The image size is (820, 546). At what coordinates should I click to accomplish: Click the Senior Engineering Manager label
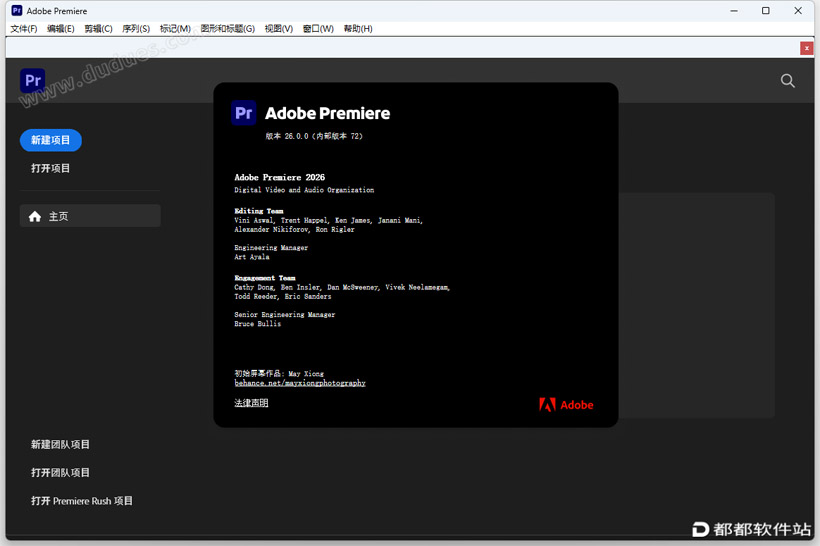click(x=285, y=315)
